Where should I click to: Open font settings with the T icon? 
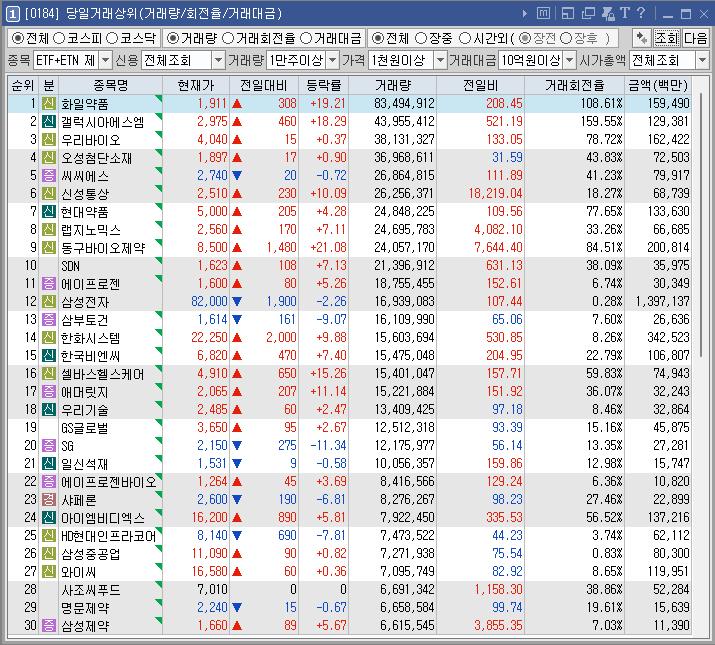pyautogui.click(x=625, y=13)
